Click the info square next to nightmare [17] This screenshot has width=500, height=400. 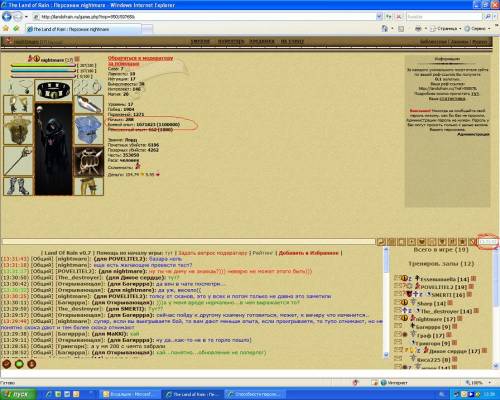(x=460, y=319)
